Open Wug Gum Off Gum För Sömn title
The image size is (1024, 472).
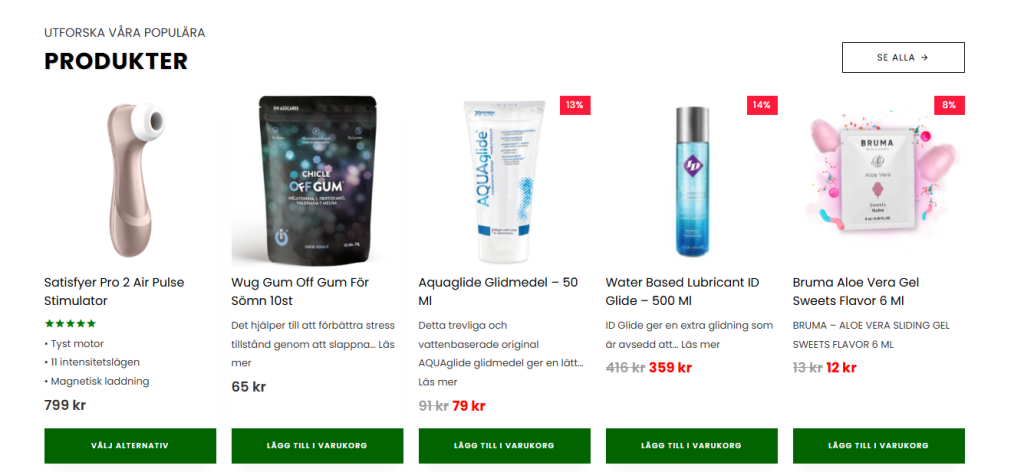pyautogui.click(x=300, y=292)
